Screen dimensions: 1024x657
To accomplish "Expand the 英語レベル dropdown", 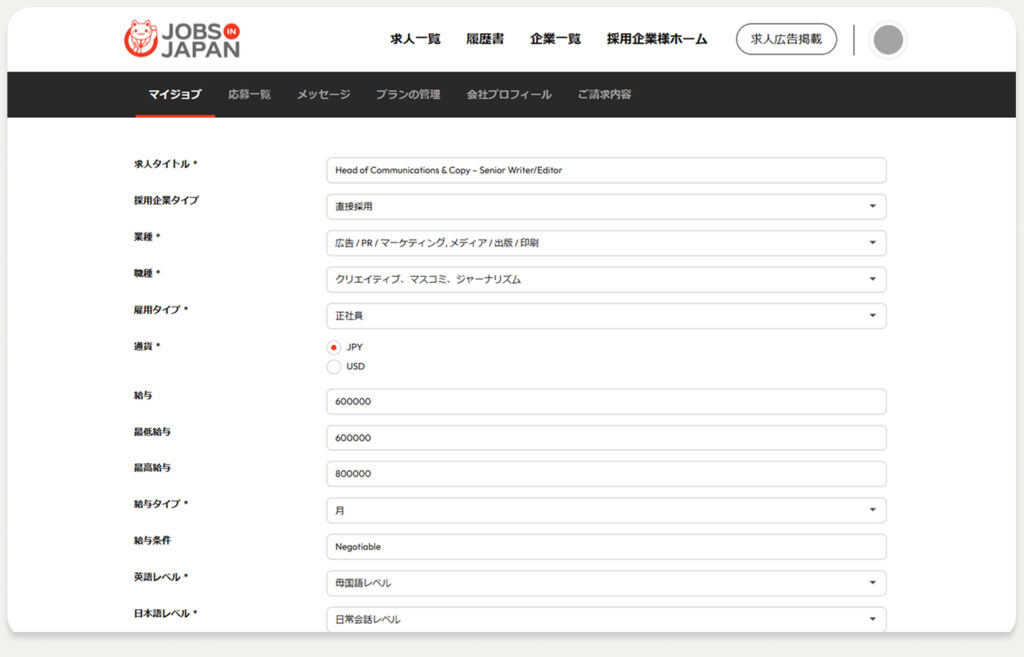I will pos(606,583).
